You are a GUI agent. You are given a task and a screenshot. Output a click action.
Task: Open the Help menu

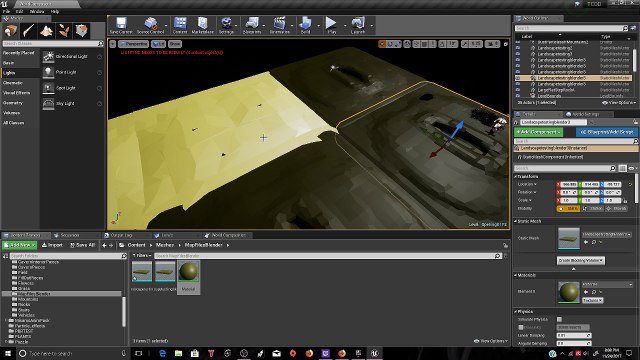[x=55, y=11]
